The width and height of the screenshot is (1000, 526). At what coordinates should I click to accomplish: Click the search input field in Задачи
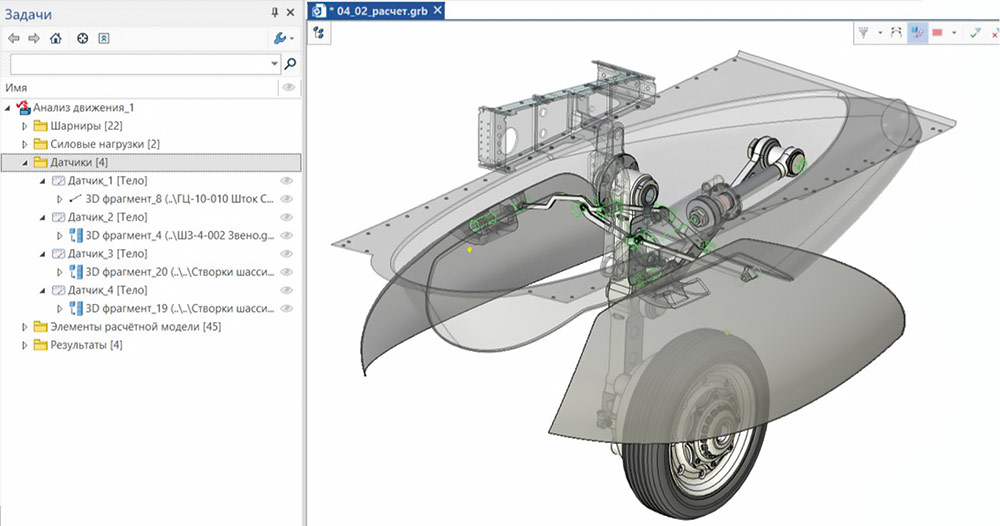pyautogui.click(x=138, y=64)
